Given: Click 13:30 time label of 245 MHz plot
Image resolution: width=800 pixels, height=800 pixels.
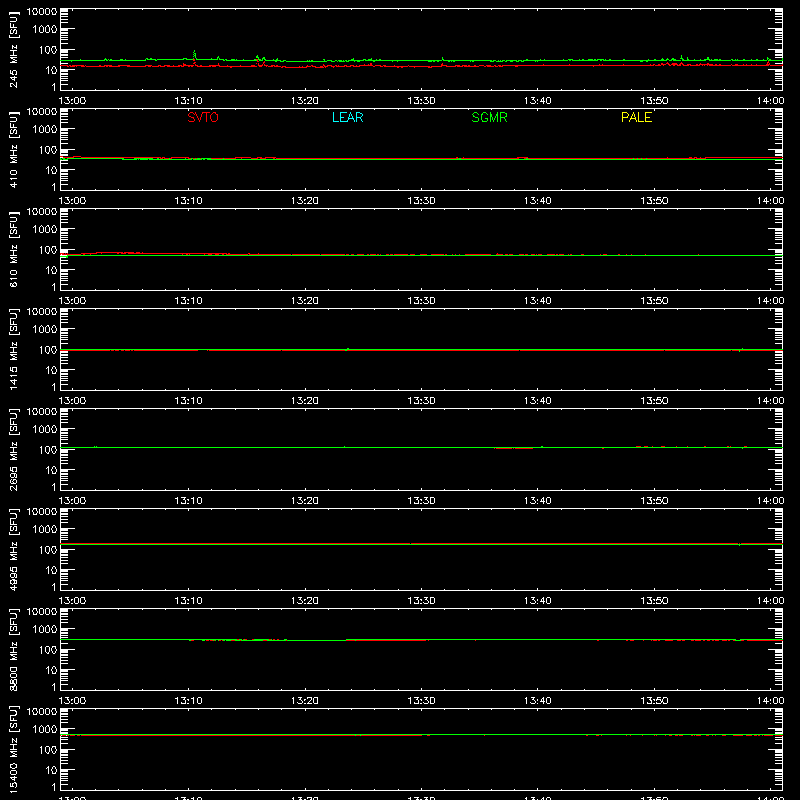Looking at the screenshot, I should tap(421, 101).
